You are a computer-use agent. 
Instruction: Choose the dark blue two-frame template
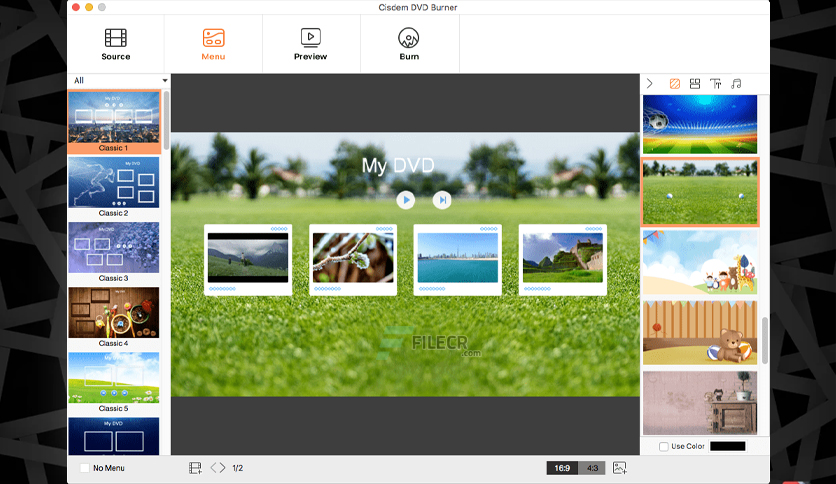coord(114,436)
